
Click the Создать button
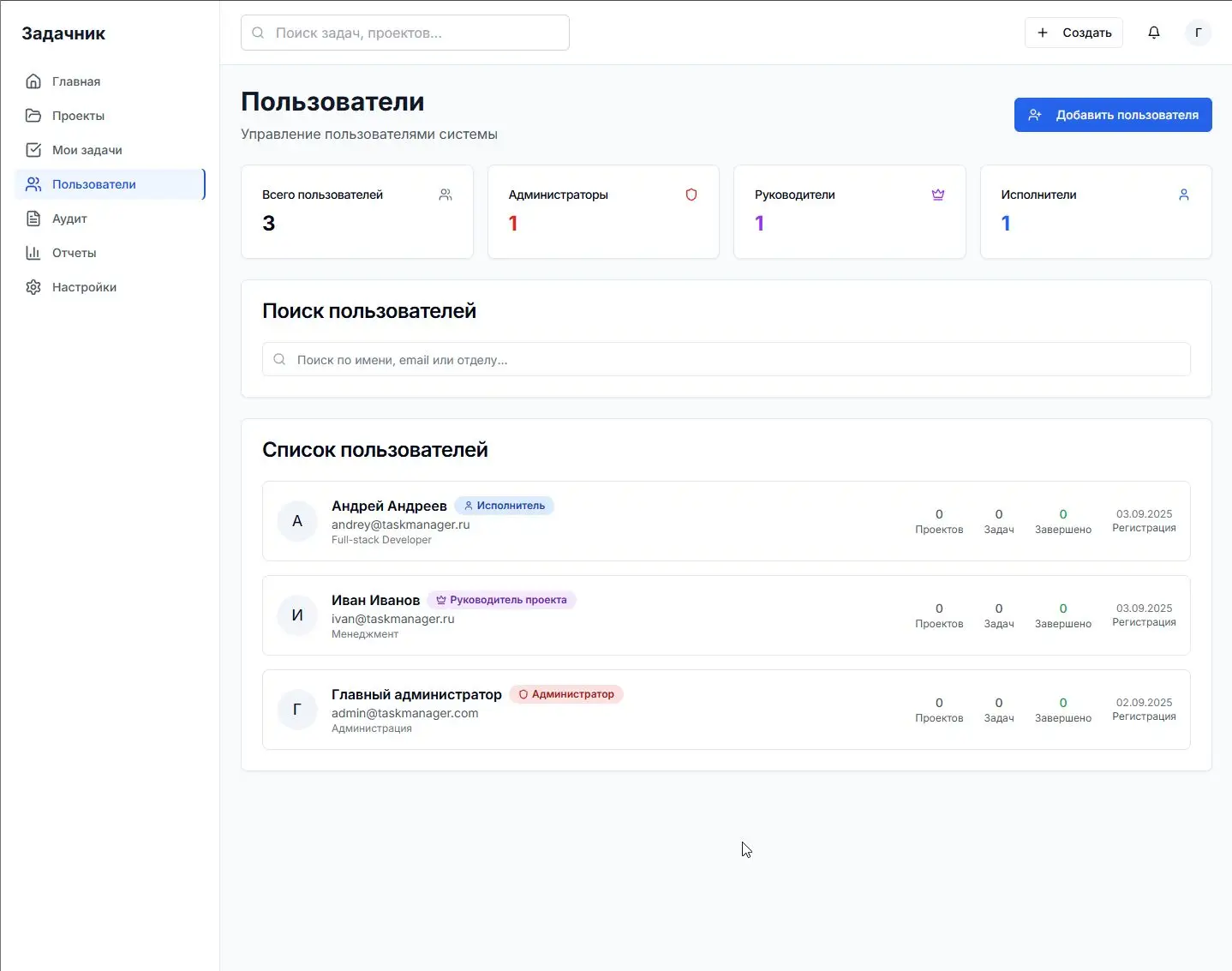tap(1074, 32)
